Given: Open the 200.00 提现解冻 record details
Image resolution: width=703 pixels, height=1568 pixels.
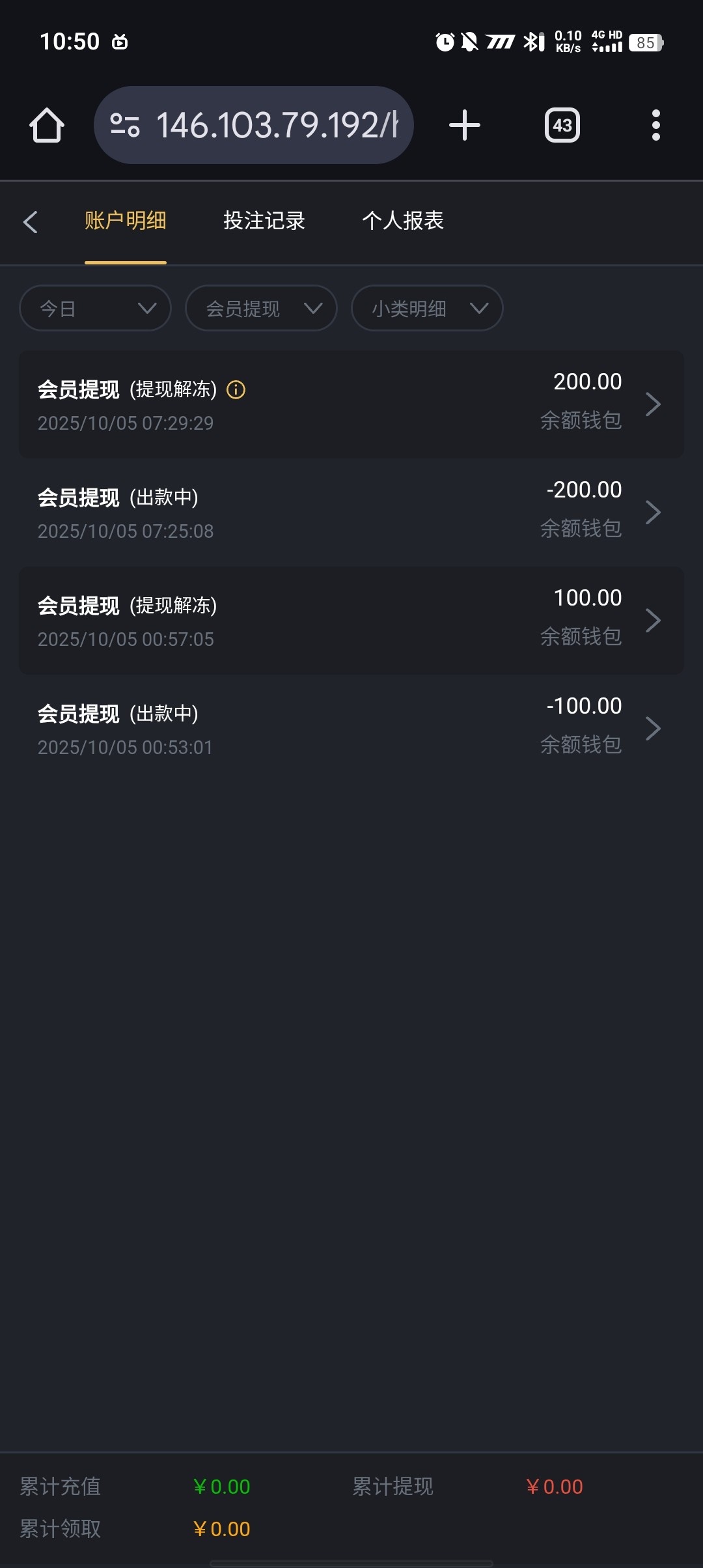Looking at the screenshot, I should 351,404.
